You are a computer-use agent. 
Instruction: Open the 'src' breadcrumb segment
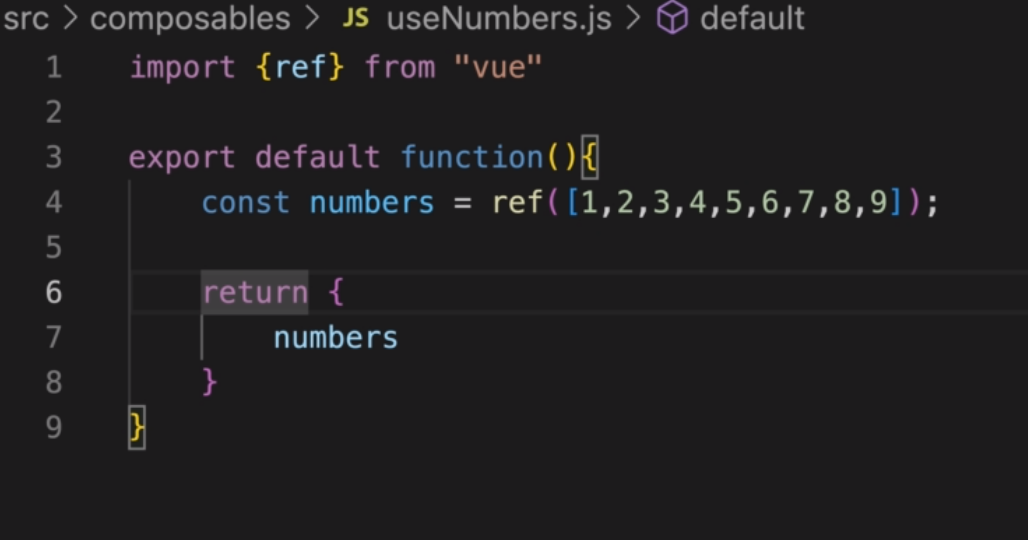point(25,19)
